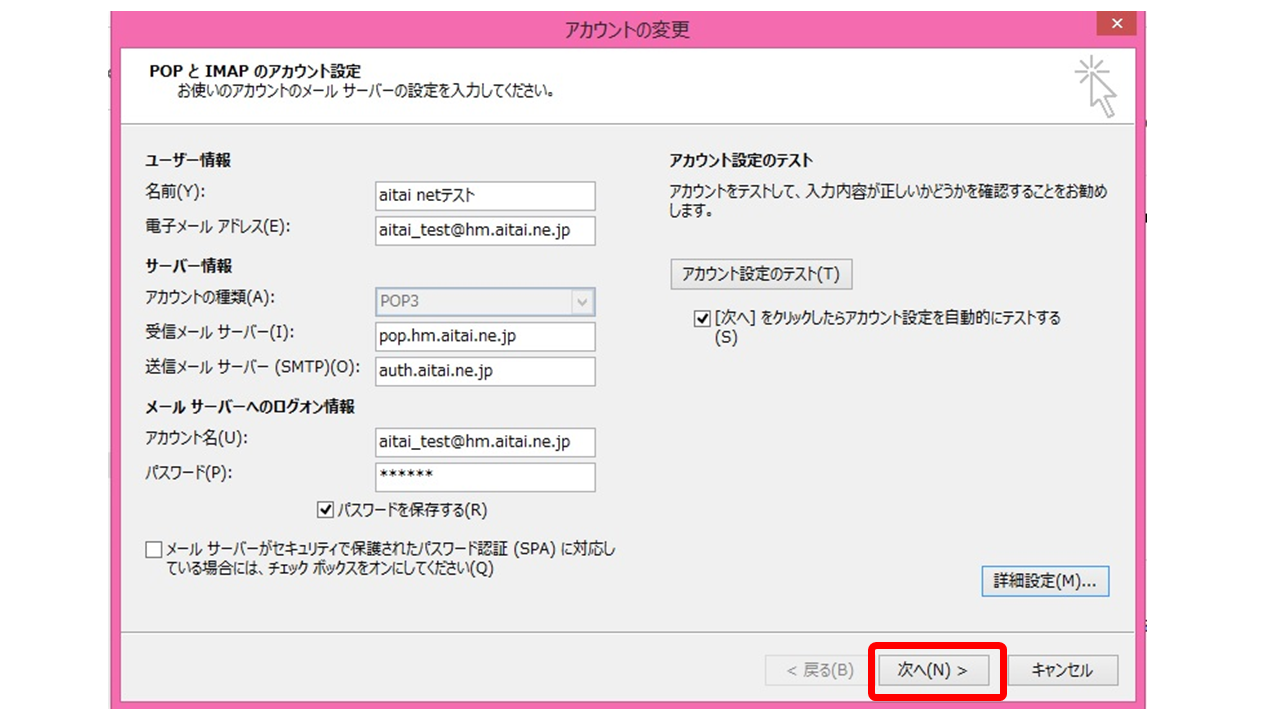Click the 名前(Y) name input field

click(485, 196)
